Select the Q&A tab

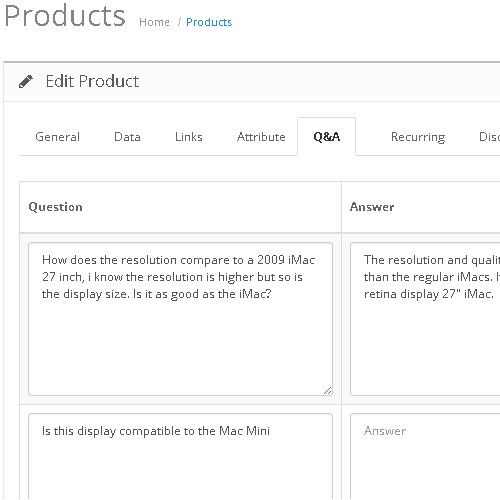[x=327, y=137]
